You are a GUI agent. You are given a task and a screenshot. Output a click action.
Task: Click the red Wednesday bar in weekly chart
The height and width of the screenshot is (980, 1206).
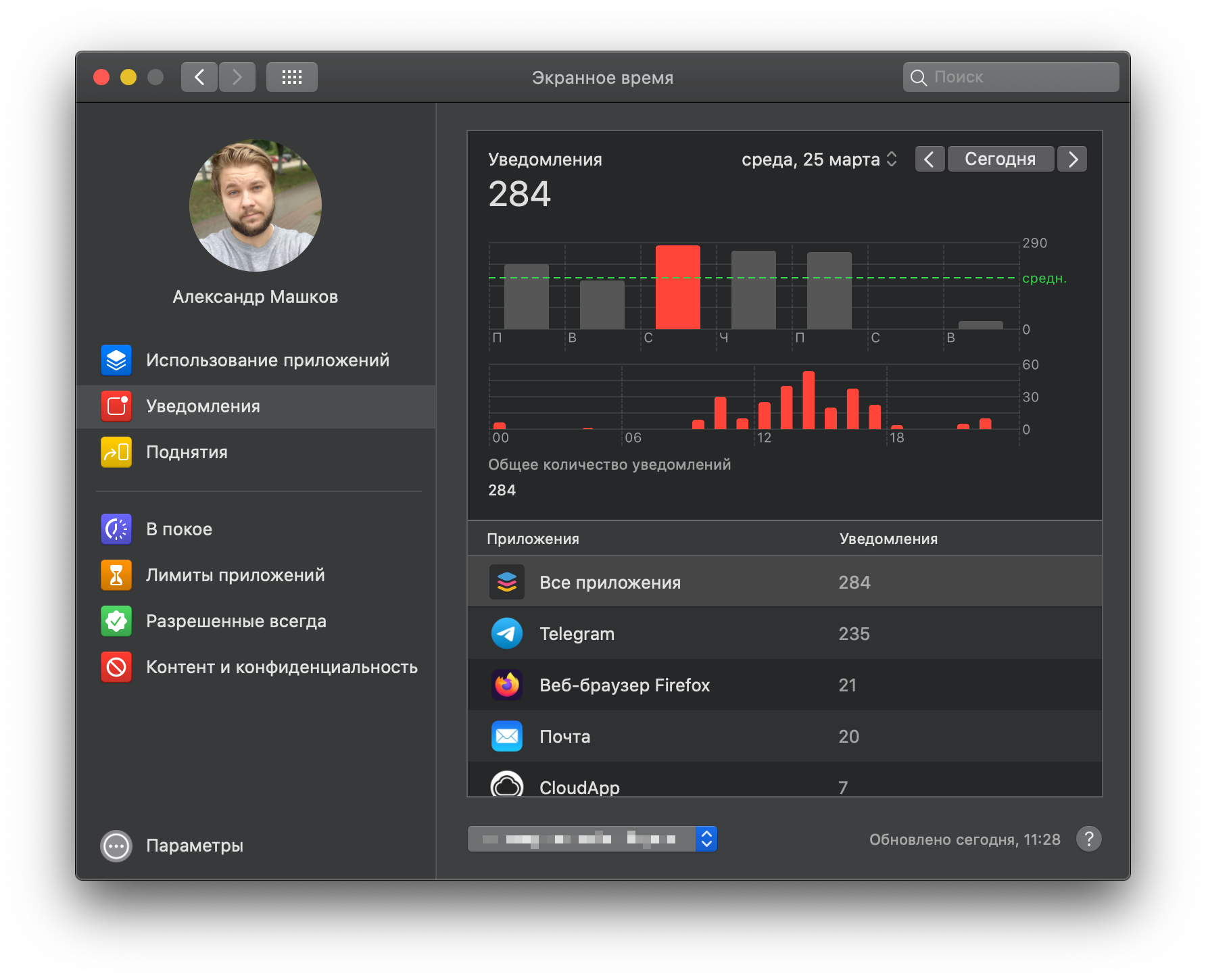[677, 287]
